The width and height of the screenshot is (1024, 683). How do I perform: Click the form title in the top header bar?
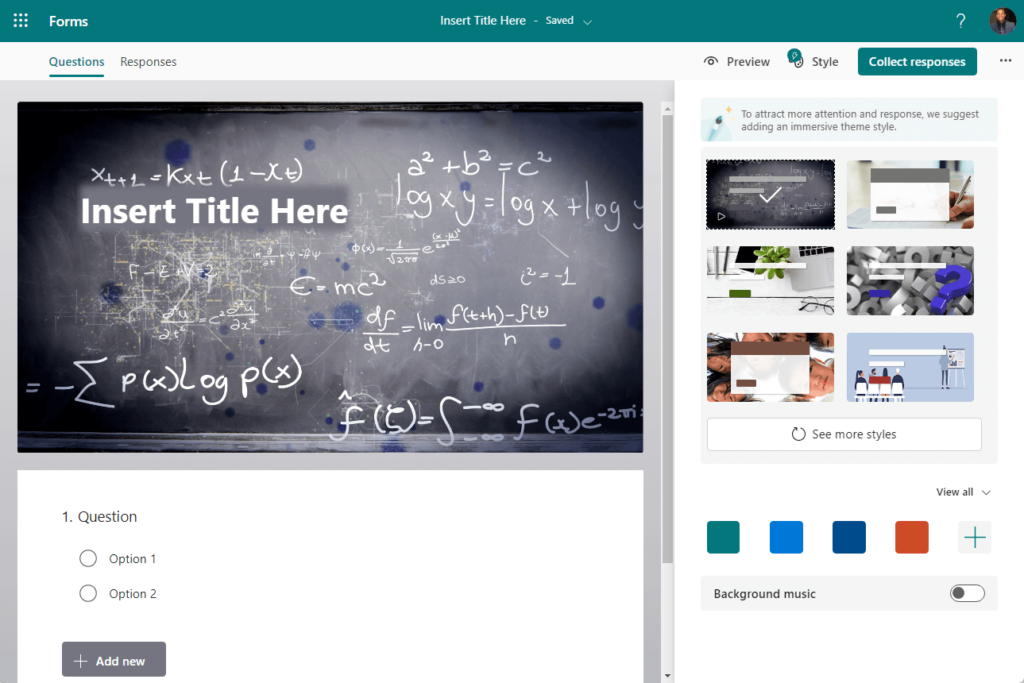(483, 21)
